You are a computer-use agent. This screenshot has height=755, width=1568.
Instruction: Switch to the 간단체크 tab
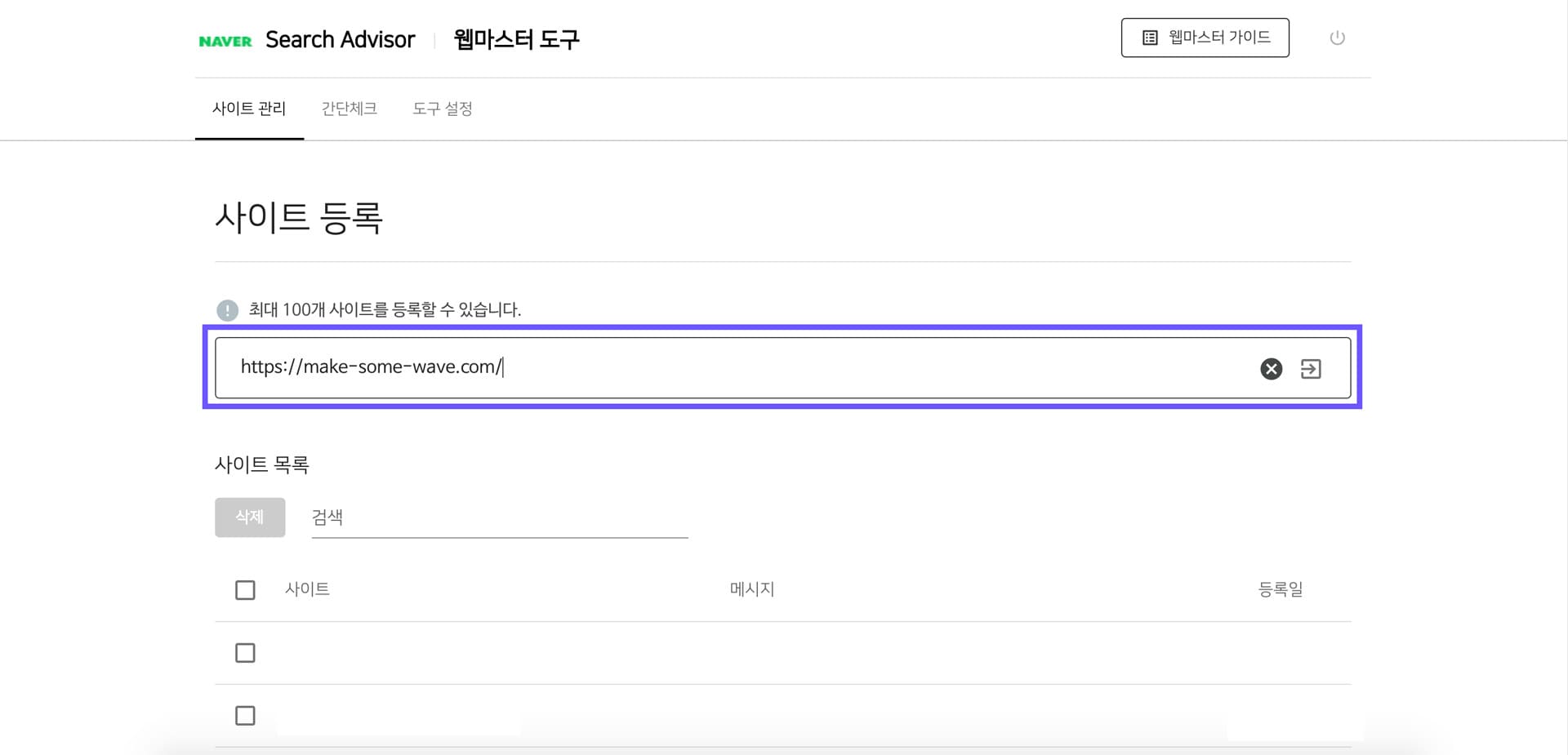349,109
